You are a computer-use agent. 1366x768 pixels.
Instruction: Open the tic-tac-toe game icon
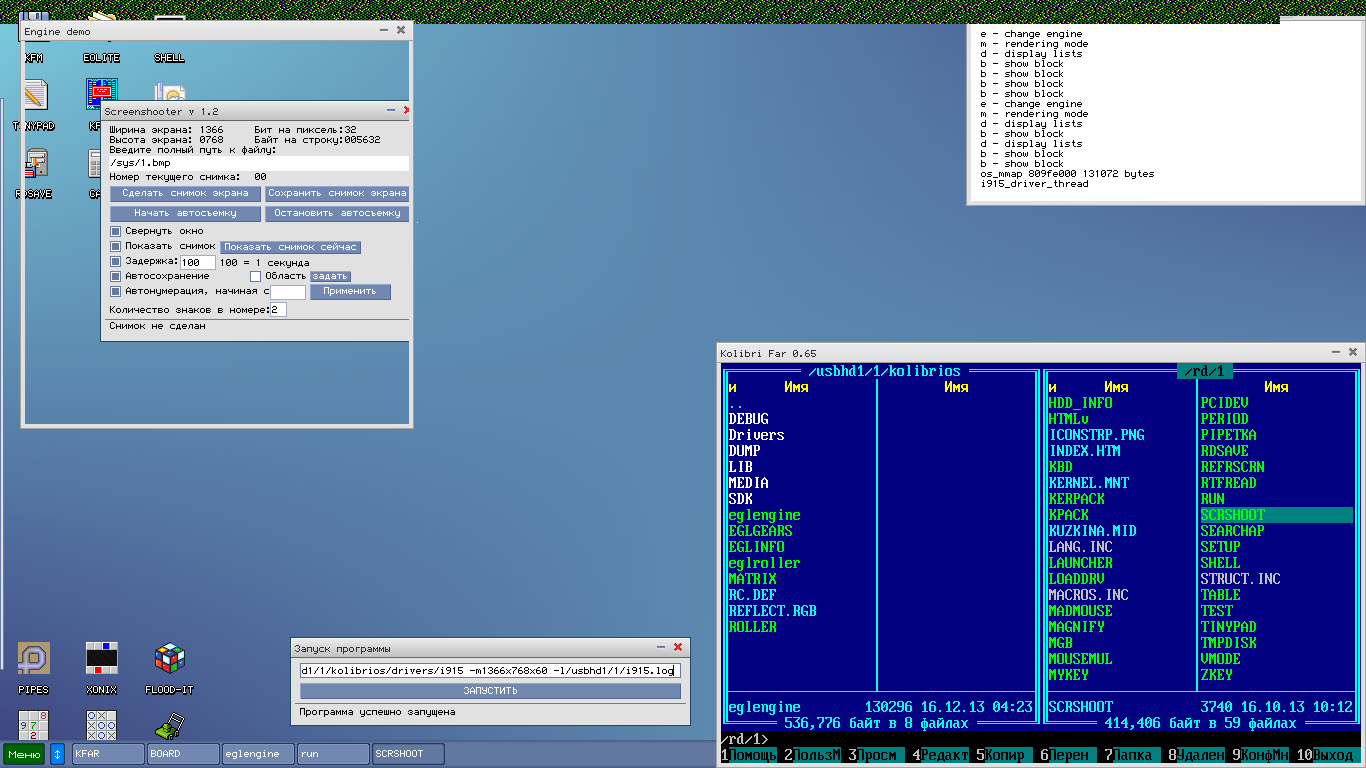(101, 725)
